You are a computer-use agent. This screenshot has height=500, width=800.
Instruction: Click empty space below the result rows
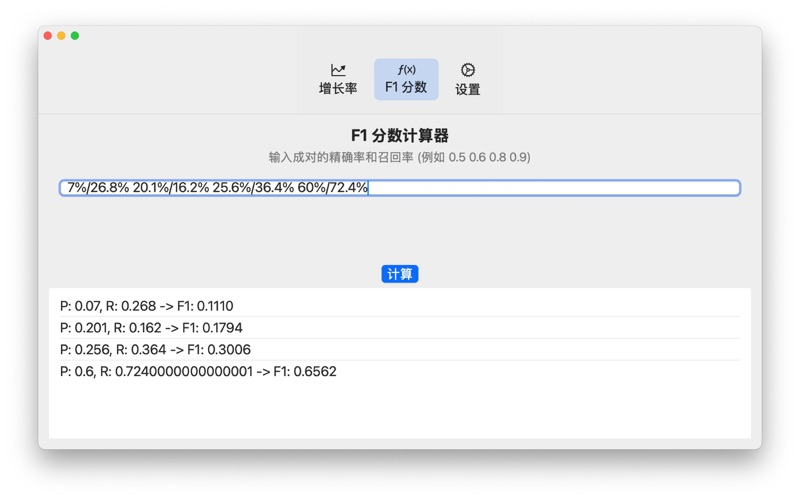coord(400,412)
